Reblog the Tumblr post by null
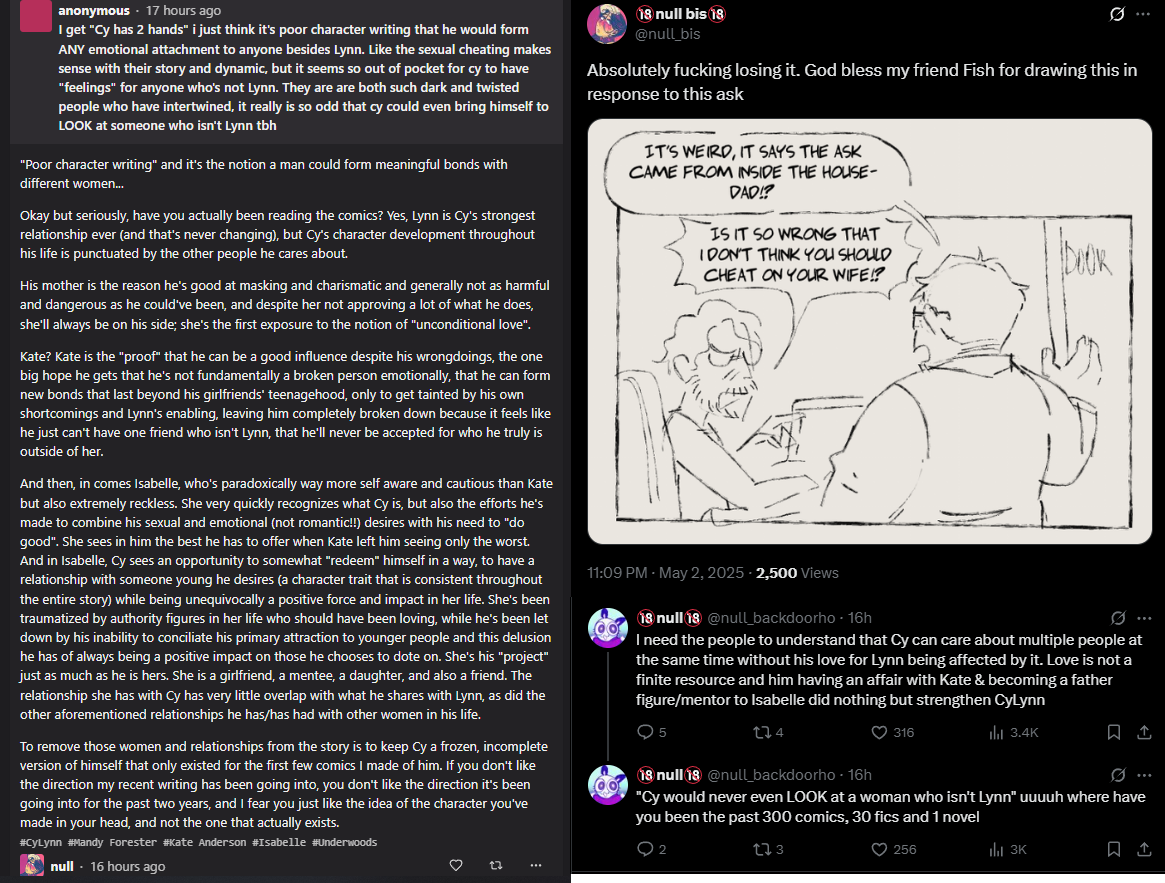Screen dimensions: 1165x883 496,865
